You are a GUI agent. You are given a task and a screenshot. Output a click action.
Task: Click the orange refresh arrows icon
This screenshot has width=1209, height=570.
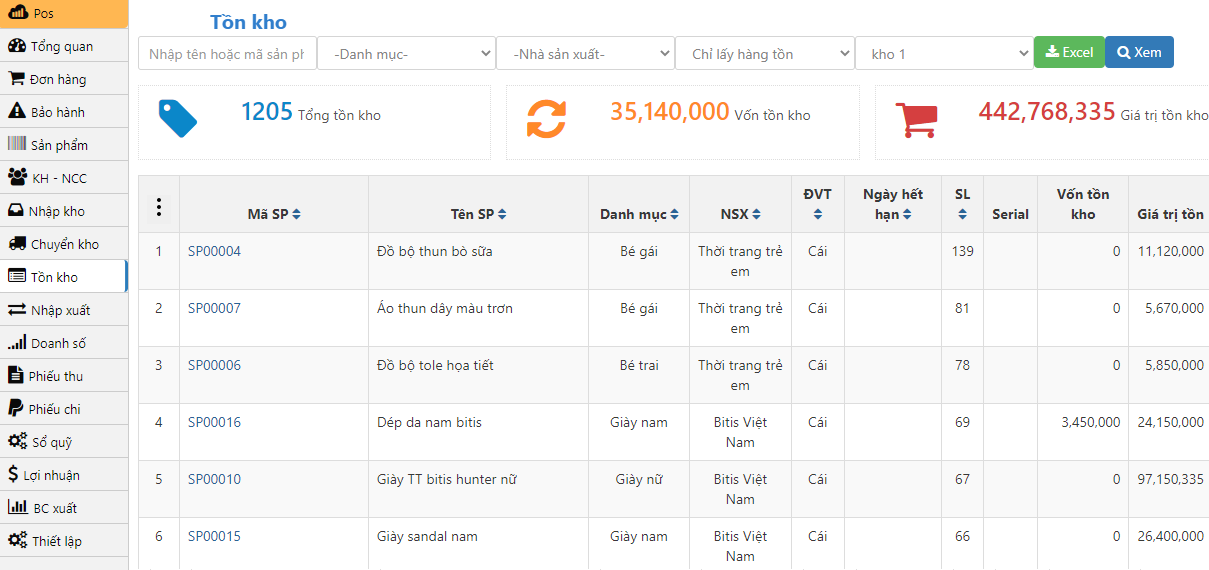click(x=546, y=119)
